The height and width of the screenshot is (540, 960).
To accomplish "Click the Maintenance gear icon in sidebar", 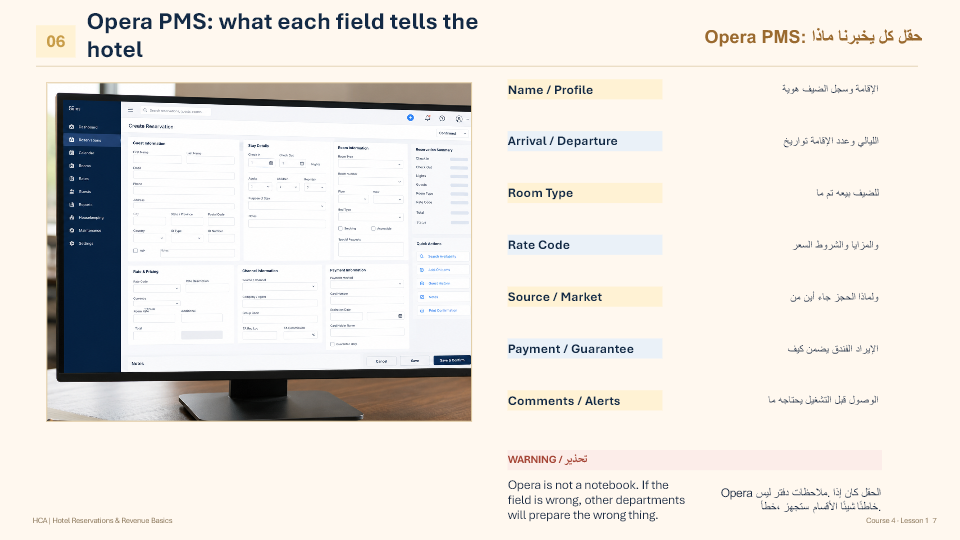I will point(72,230).
